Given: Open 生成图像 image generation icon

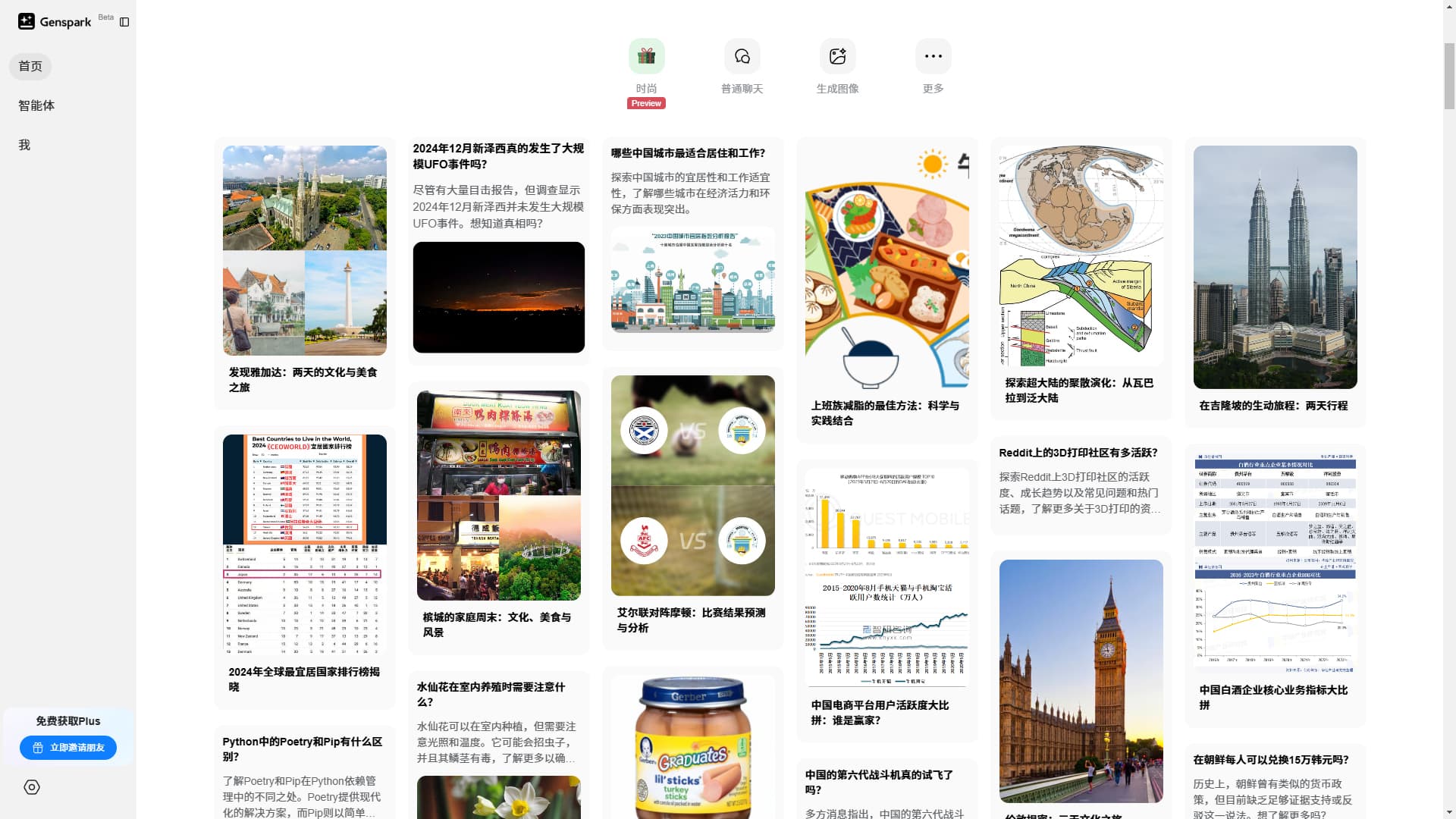Looking at the screenshot, I should (x=837, y=55).
